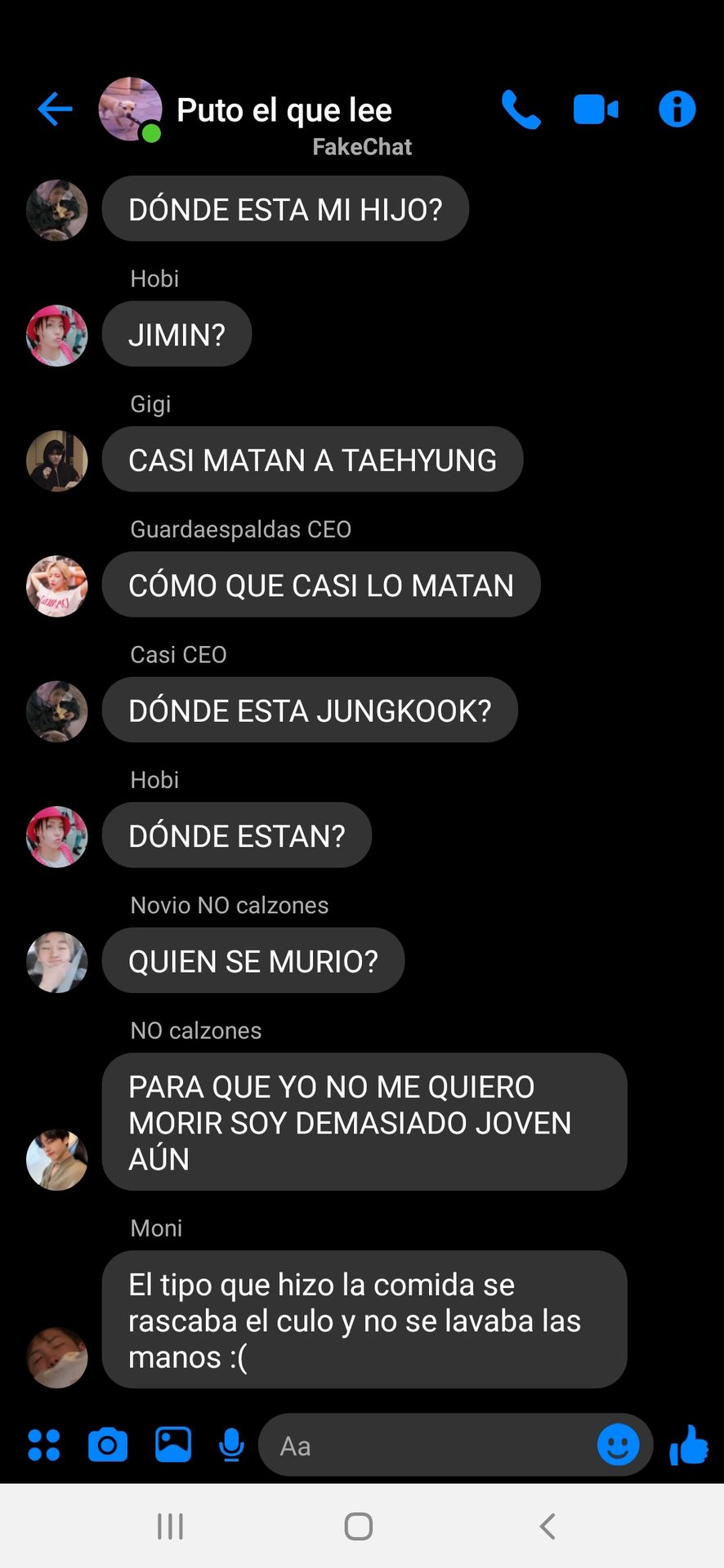724x1568 pixels.
Task: Select the QUIEN SE MURIO? message
Action: [253, 961]
